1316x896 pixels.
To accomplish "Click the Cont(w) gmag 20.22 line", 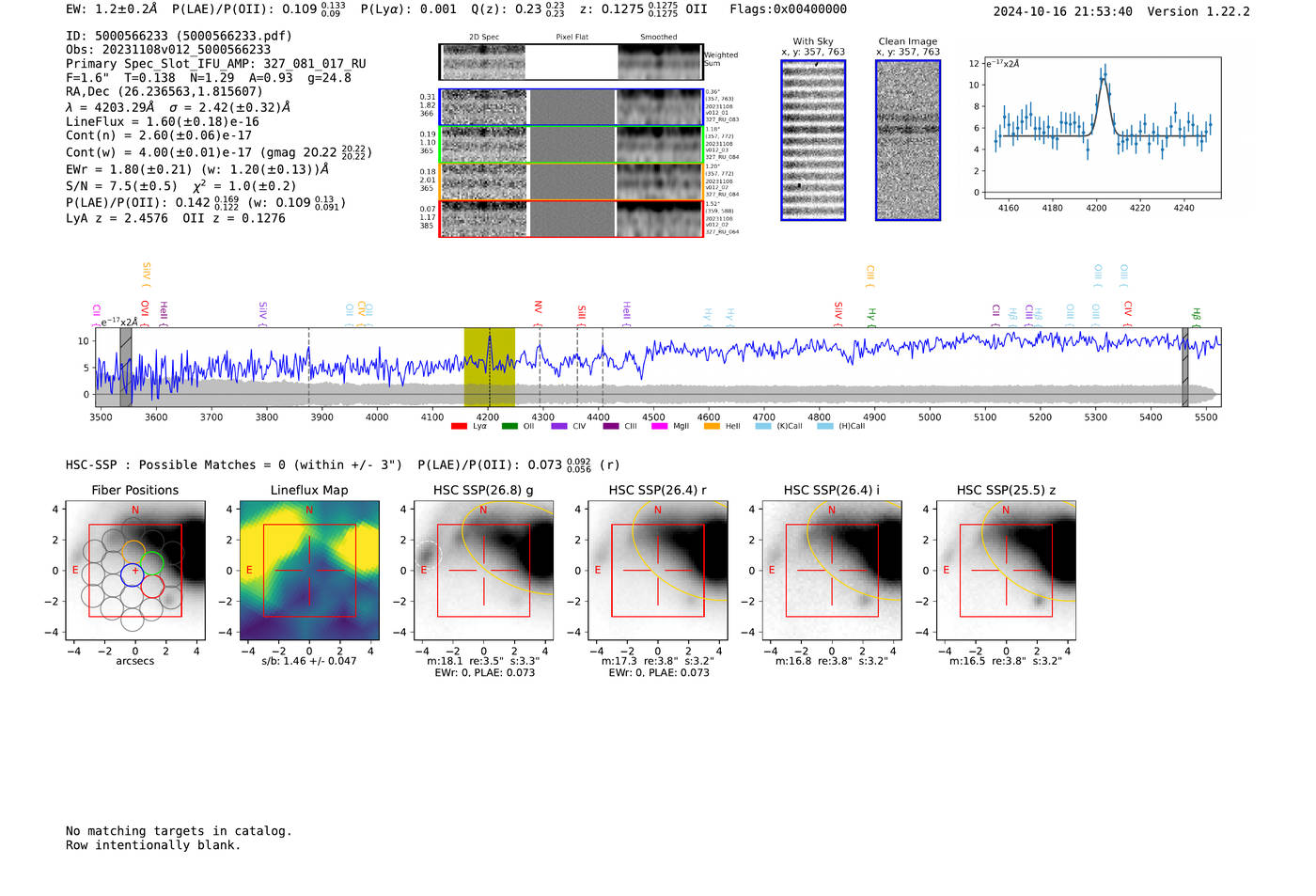I will (x=219, y=152).
